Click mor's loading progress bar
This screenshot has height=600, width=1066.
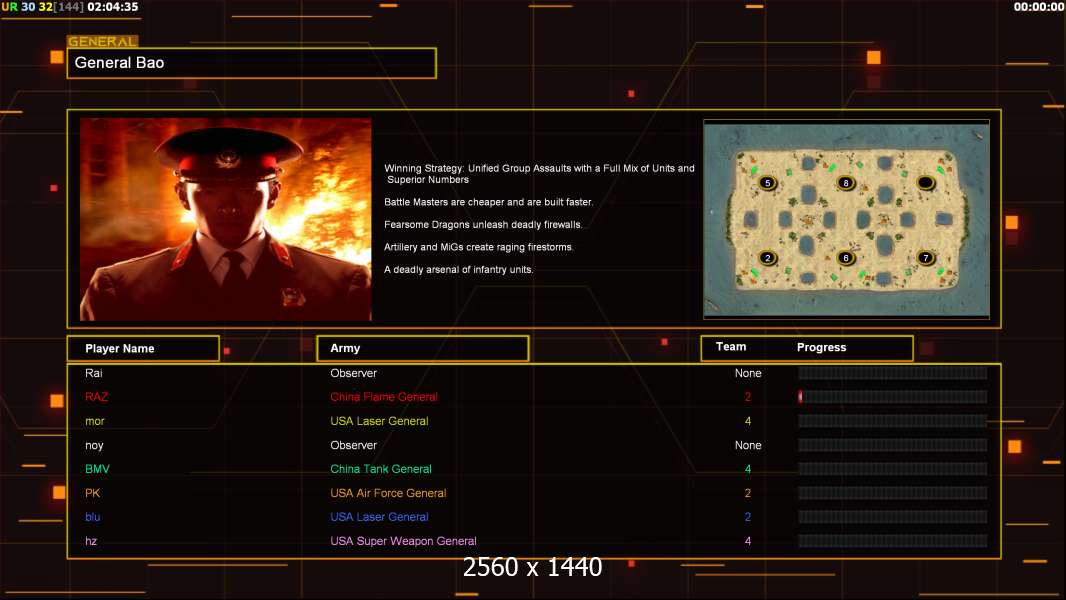pyautogui.click(x=893, y=421)
